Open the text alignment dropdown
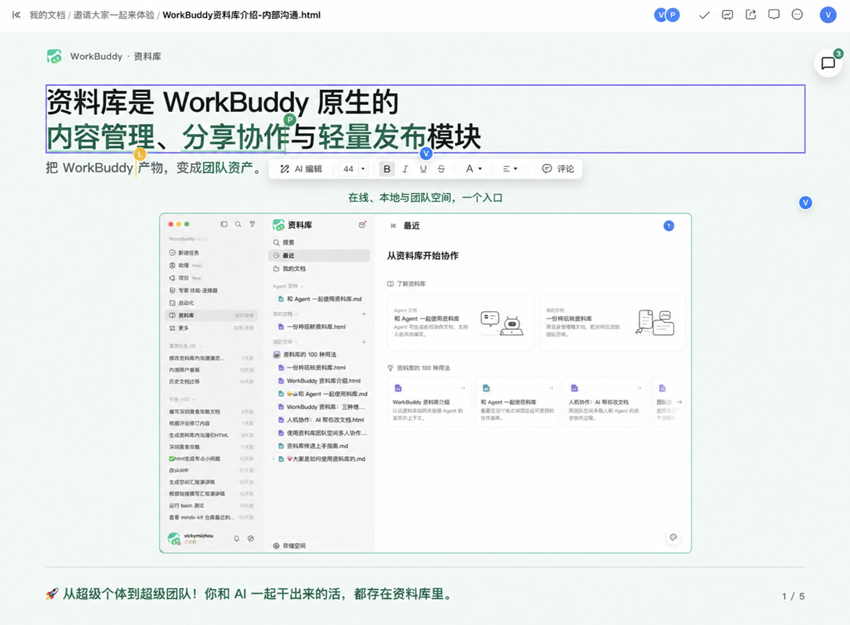 tap(510, 169)
